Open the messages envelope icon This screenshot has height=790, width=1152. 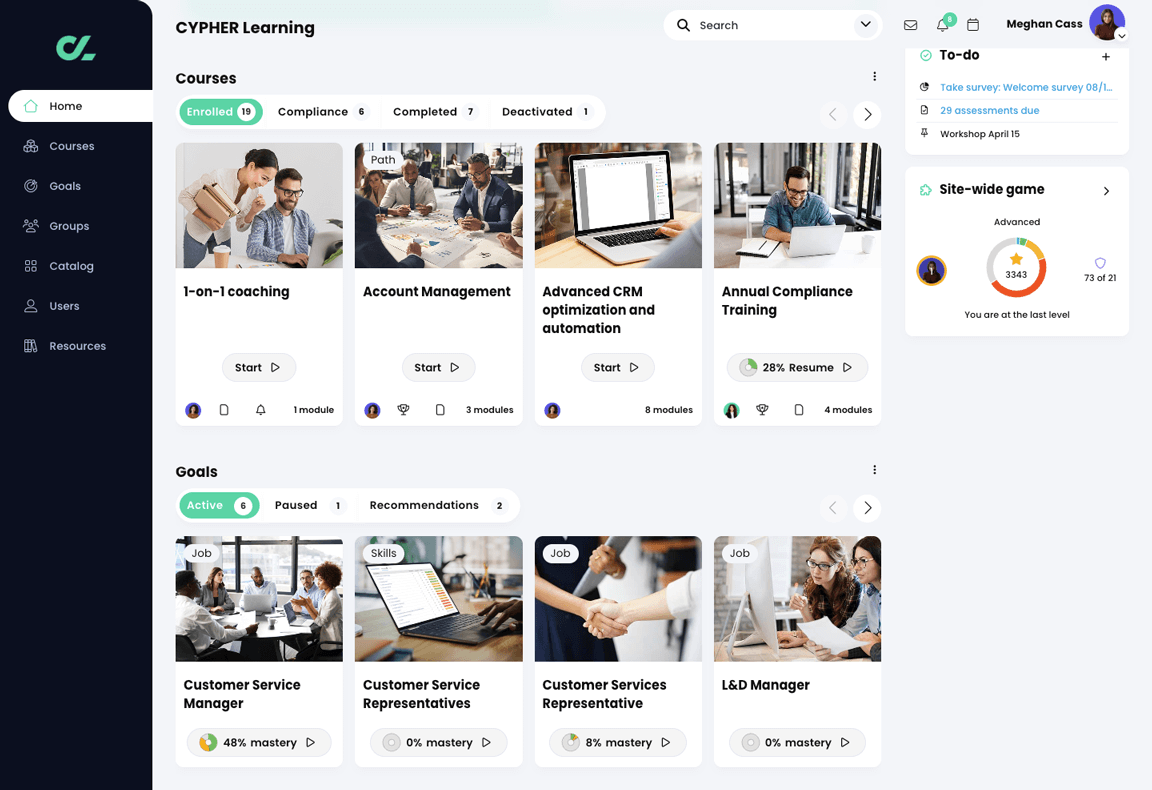(x=910, y=24)
